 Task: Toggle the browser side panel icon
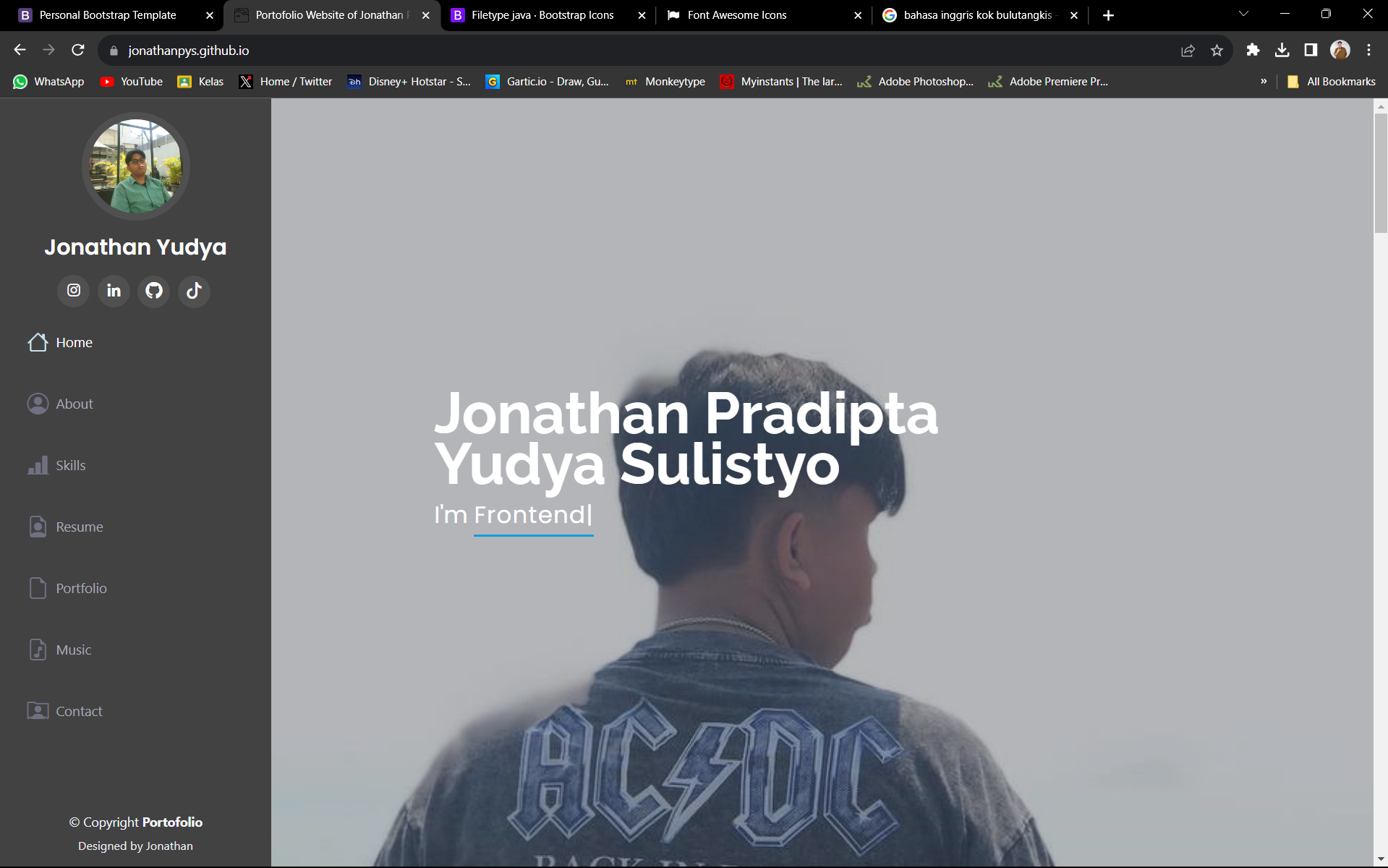(1311, 50)
